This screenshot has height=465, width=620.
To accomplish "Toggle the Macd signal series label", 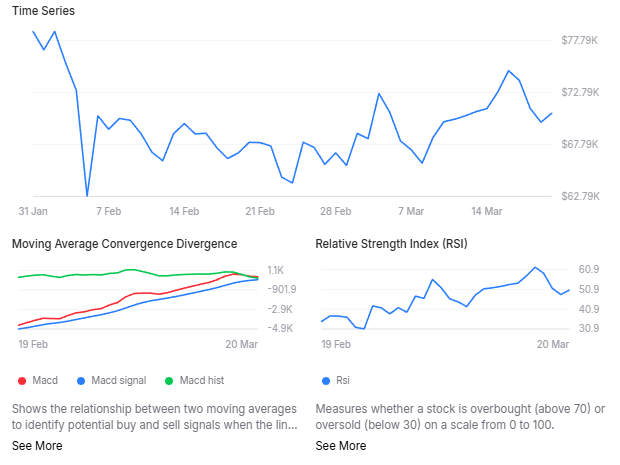I will click(x=118, y=380).
